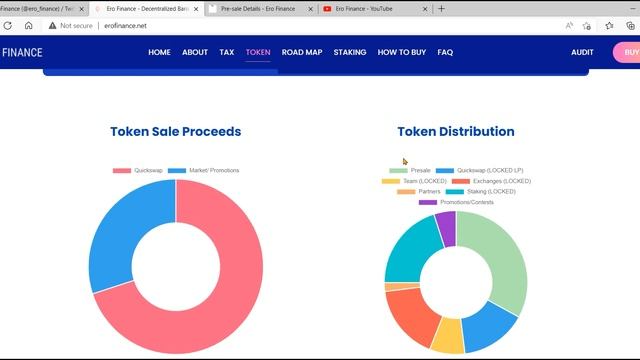Click the AUDIT link

582,52
